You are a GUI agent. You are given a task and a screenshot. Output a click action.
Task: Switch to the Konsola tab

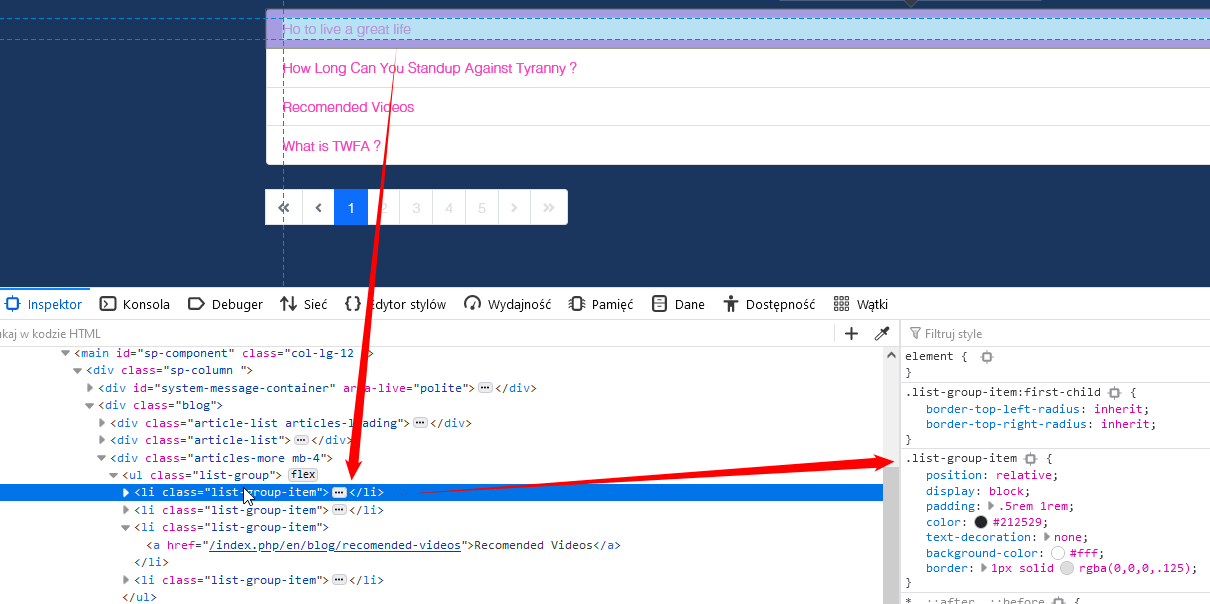click(x=135, y=304)
